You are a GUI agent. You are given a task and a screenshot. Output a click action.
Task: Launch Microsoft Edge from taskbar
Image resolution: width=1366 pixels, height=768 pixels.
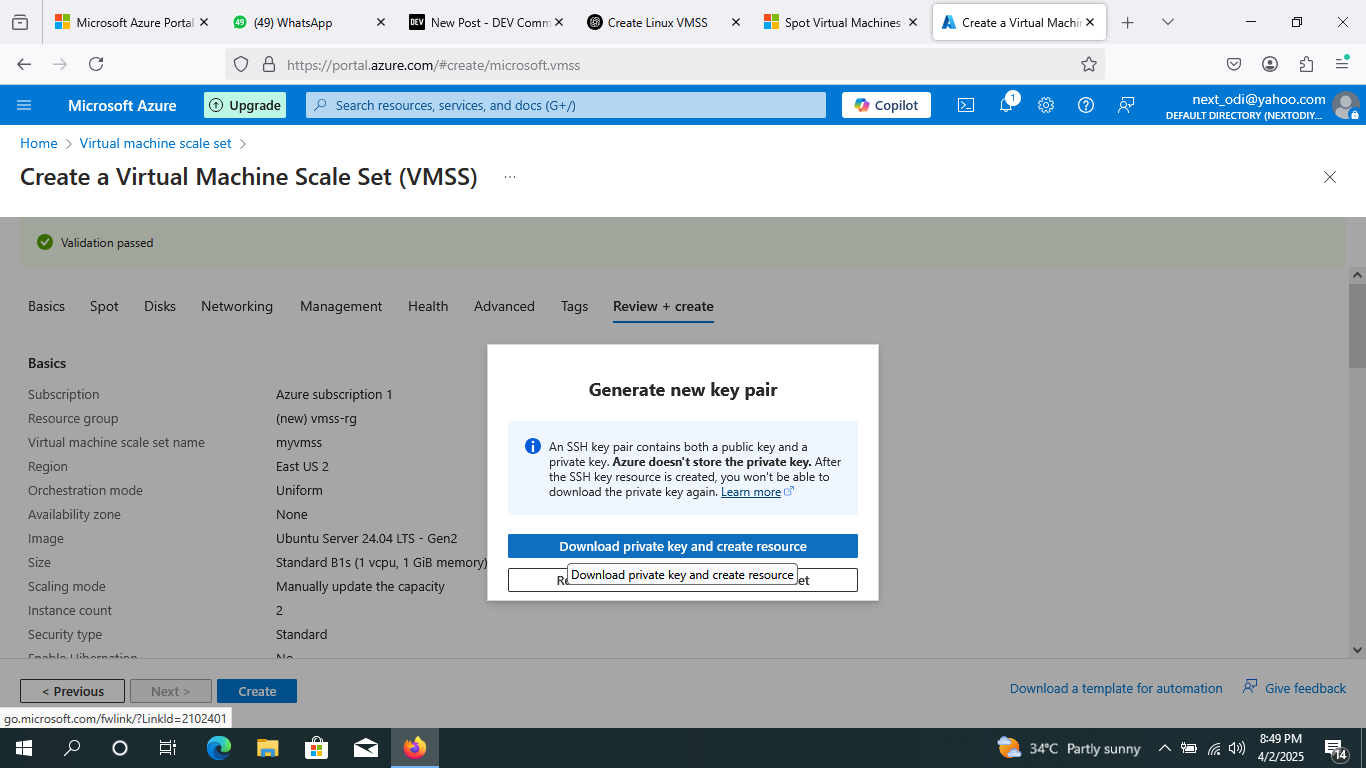[218, 748]
